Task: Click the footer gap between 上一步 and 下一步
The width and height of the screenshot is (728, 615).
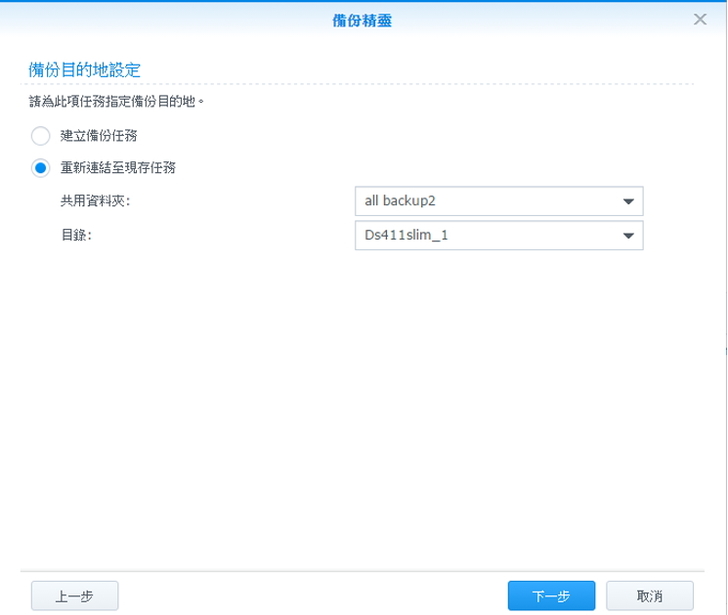Action: [x=310, y=596]
